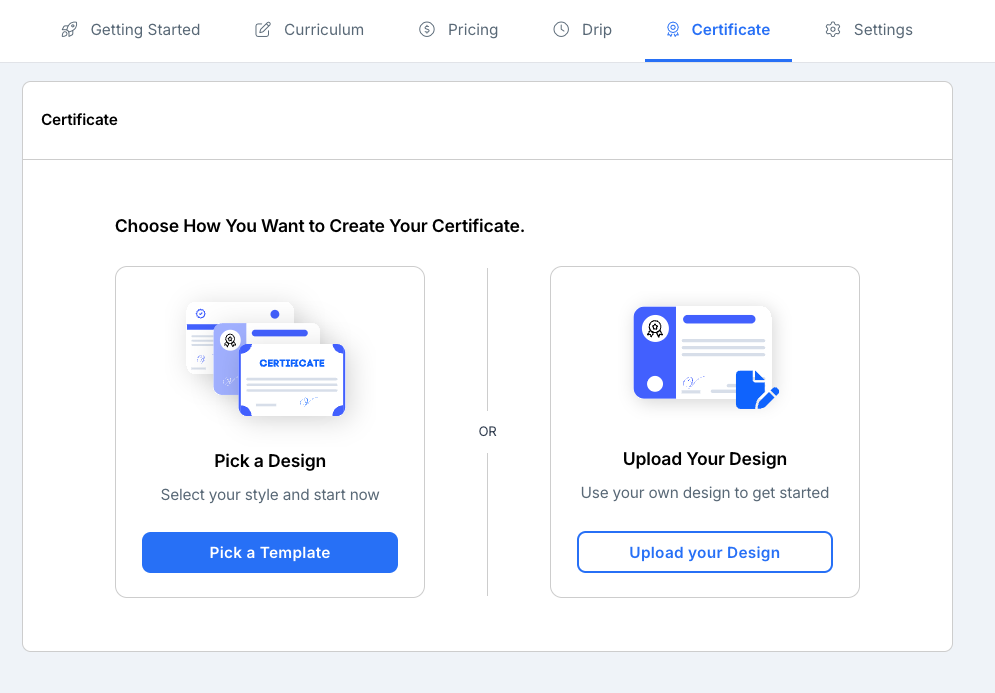Click the clock icon next to Drip
995x693 pixels.
(560, 29)
